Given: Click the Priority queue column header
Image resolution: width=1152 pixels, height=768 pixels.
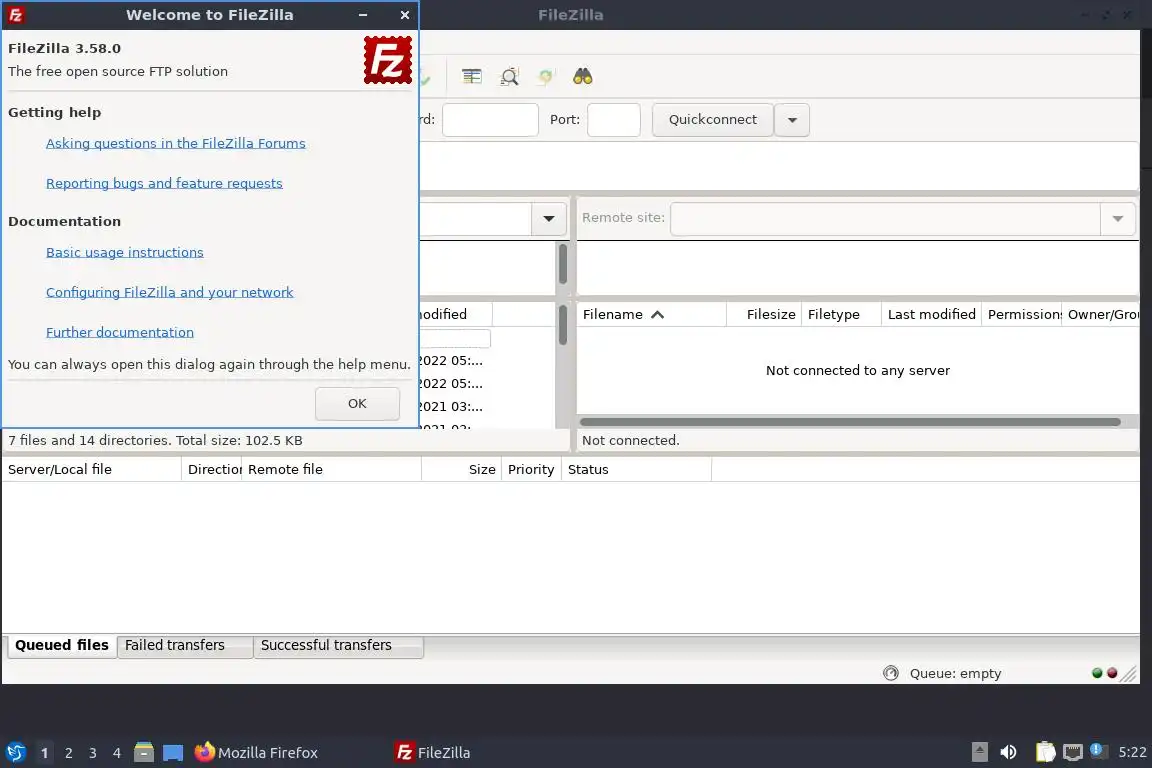Looking at the screenshot, I should click(x=531, y=470).
